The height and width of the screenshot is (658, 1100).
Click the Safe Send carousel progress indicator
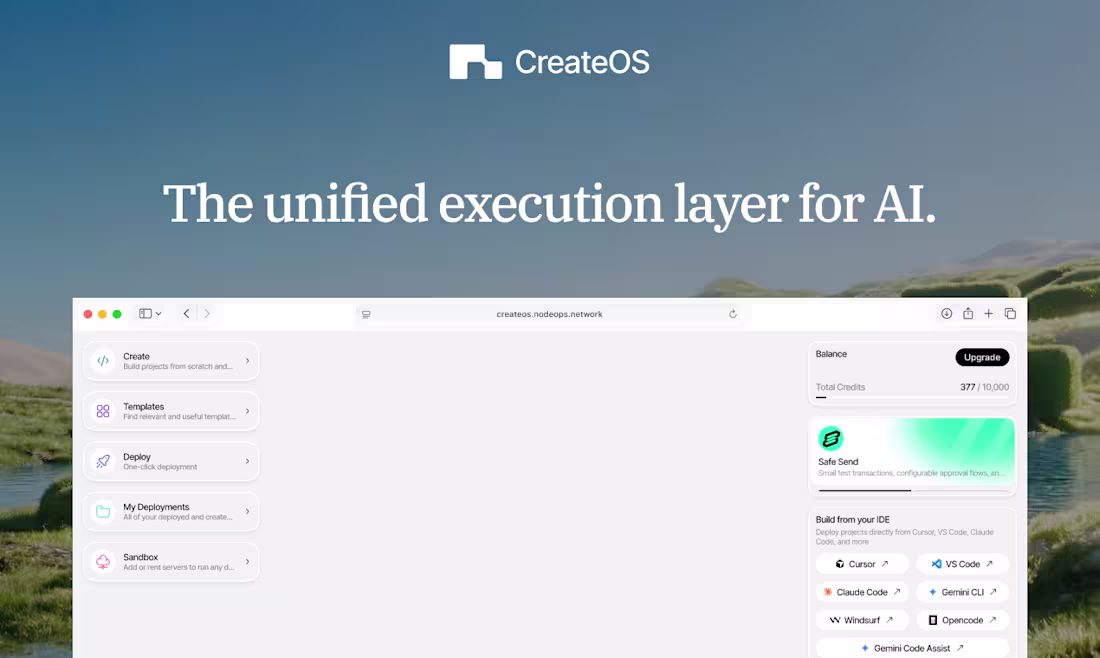click(912, 490)
